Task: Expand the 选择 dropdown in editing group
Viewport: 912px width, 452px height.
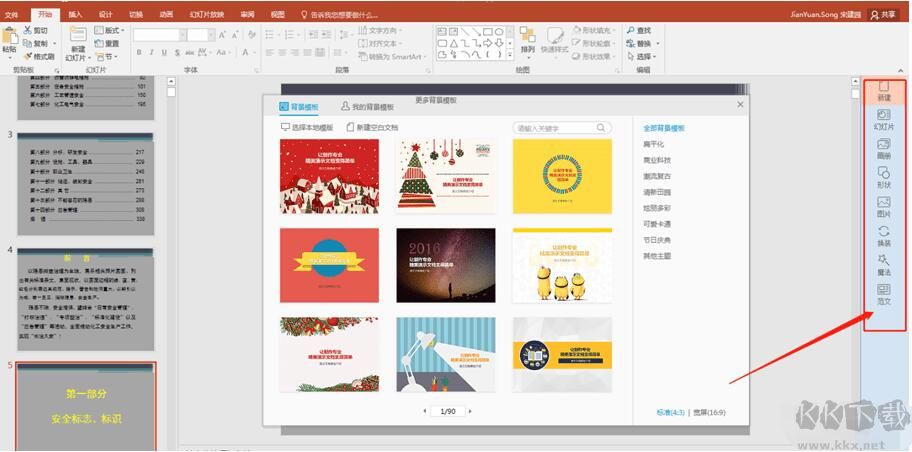Action: [x=643, y=56]
